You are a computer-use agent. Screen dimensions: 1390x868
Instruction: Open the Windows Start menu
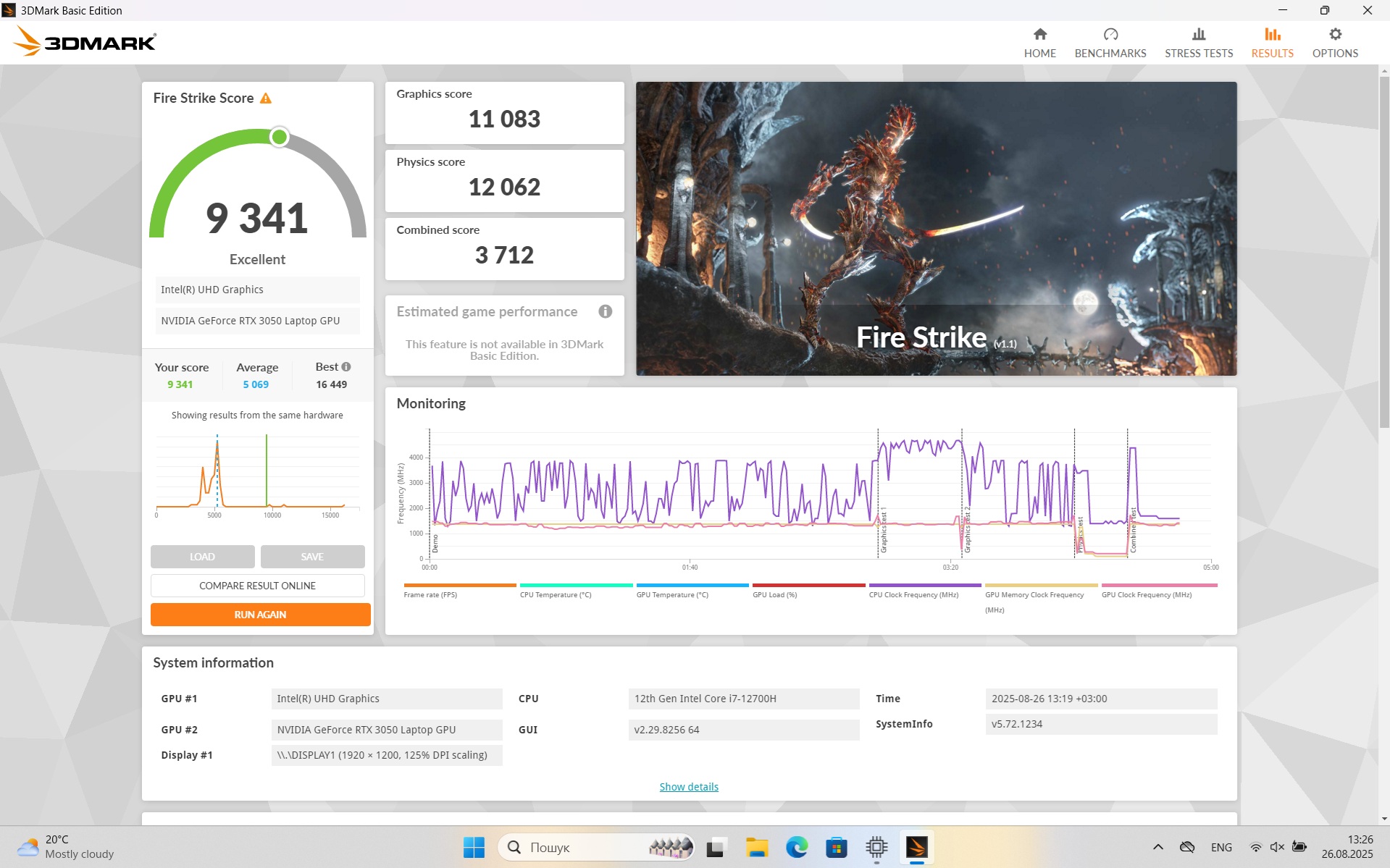coord(474,847)
